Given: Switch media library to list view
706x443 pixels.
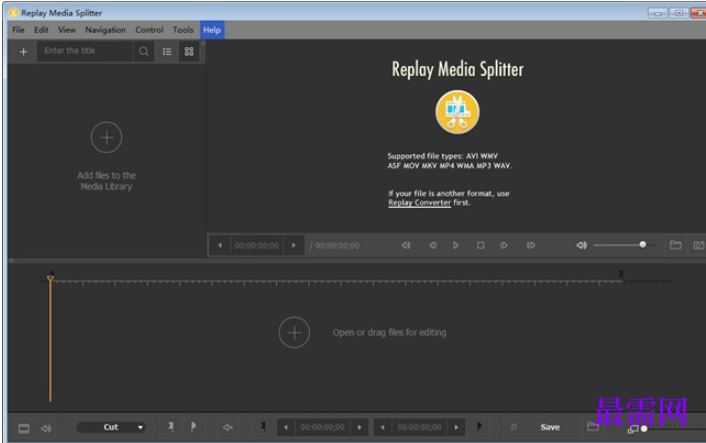Looking at the screenshot, I should pyautogui.click(x=167, y=51).
